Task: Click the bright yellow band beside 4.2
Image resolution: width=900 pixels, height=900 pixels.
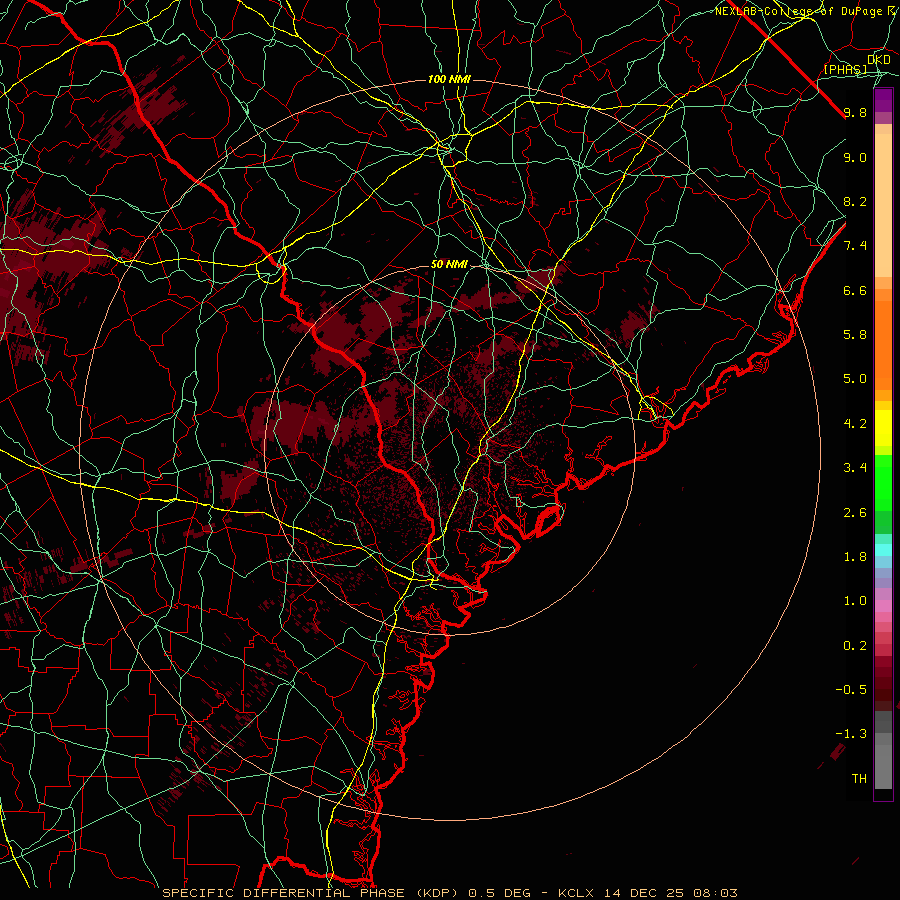Action: click(883, 428)
